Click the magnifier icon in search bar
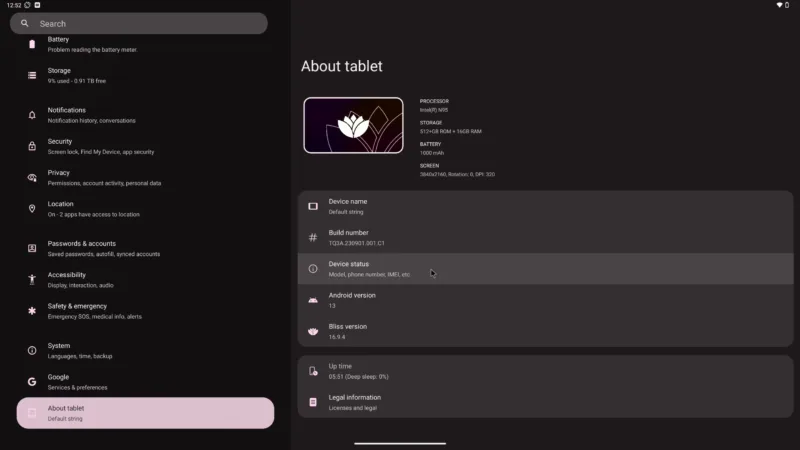Viewport: 800px width, 450px height. click(25, 23)
